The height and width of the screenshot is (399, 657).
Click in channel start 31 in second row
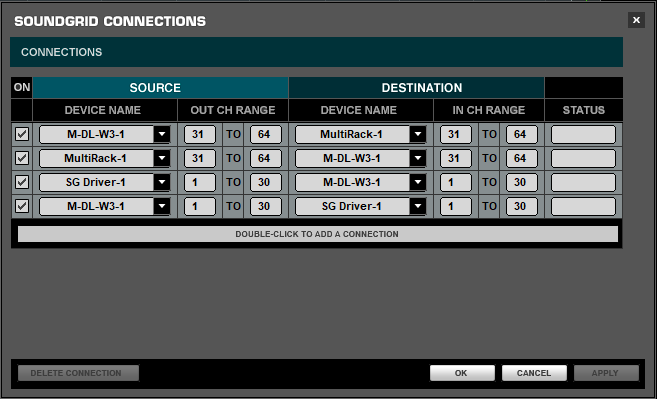tap(456, 158)
